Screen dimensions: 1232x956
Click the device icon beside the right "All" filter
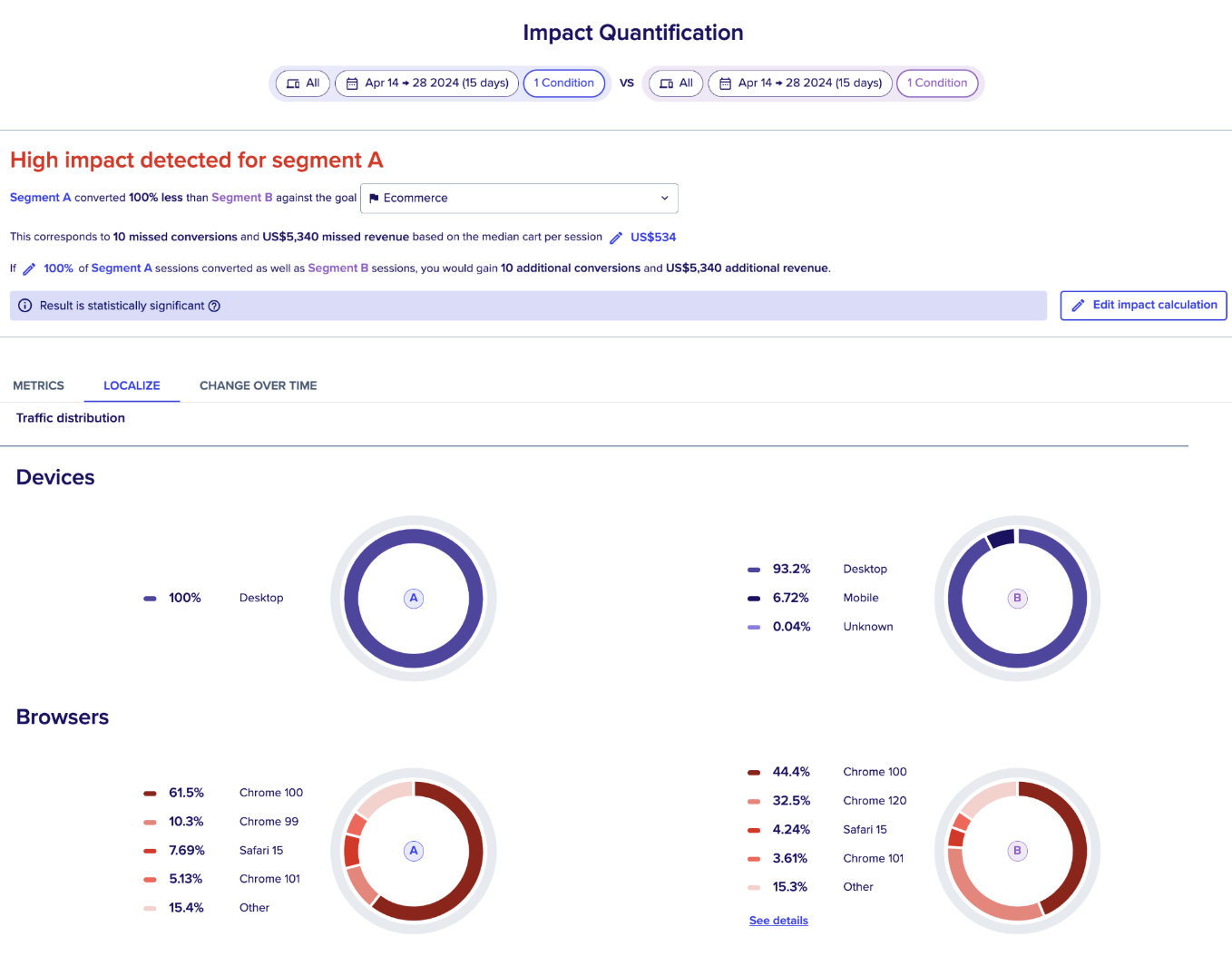664,83
